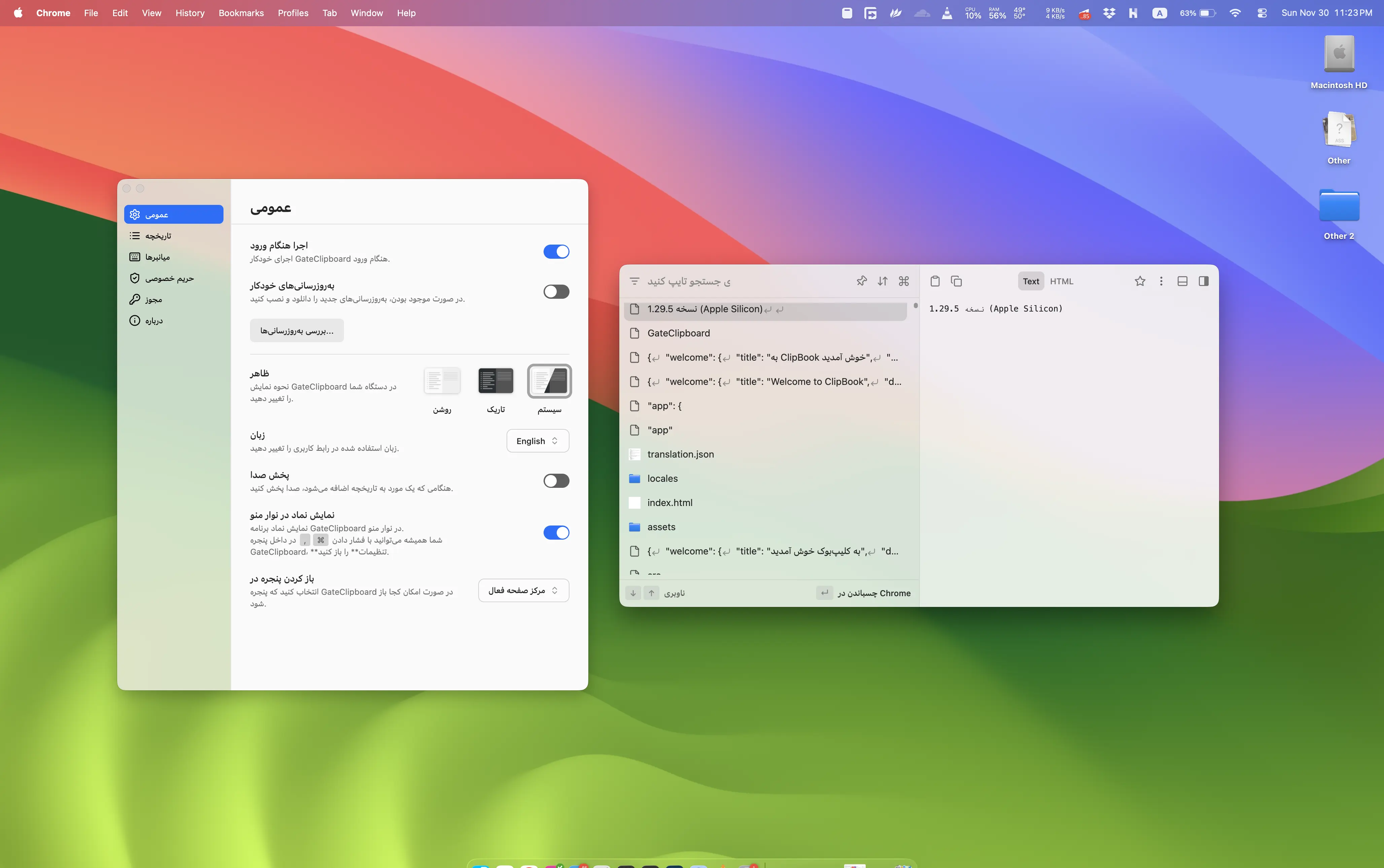Enable the play sound toggle
This screenshot has height=868, width=1384.
556,480
